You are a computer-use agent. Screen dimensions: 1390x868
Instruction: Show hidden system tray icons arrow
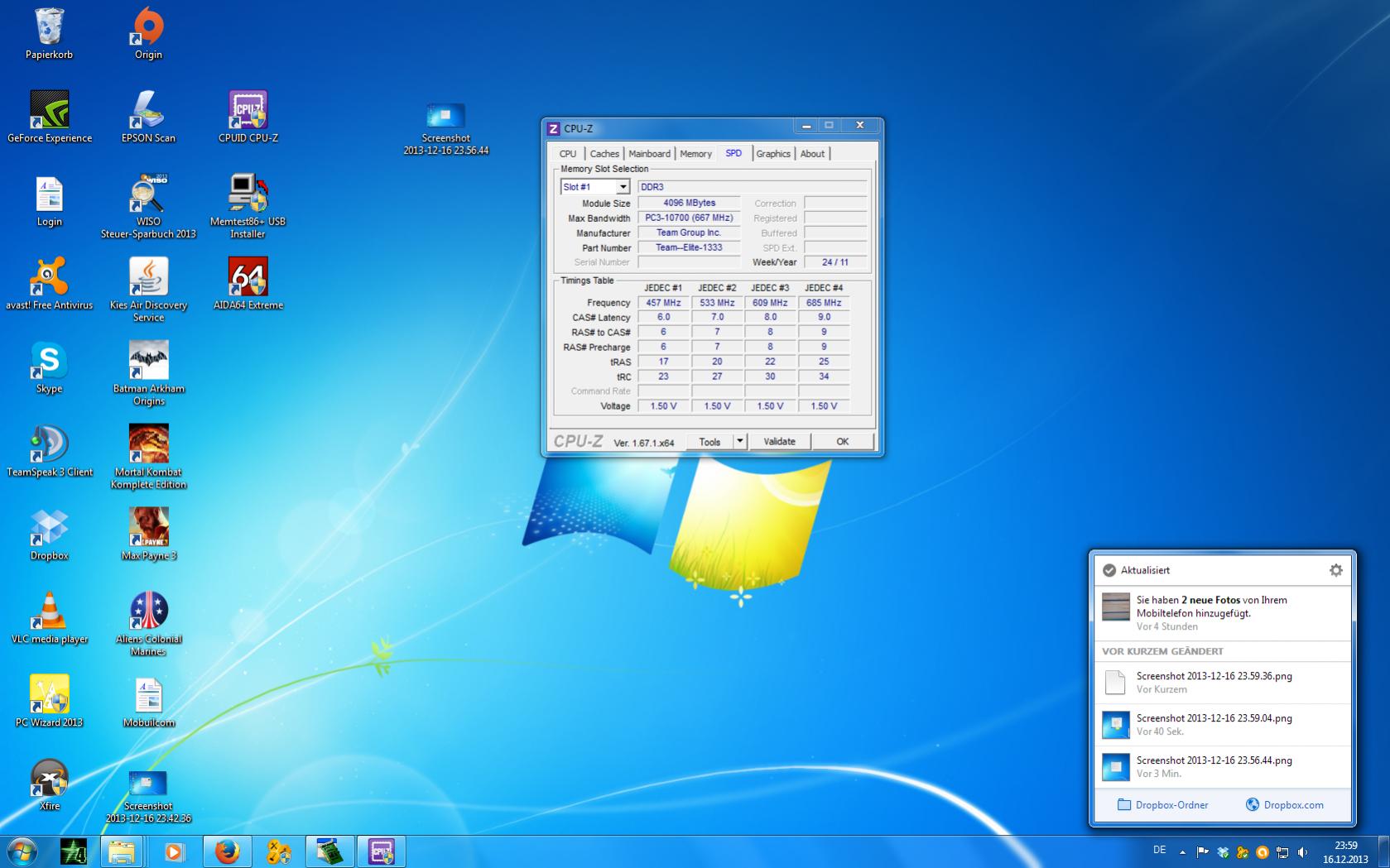point(1182,851)
